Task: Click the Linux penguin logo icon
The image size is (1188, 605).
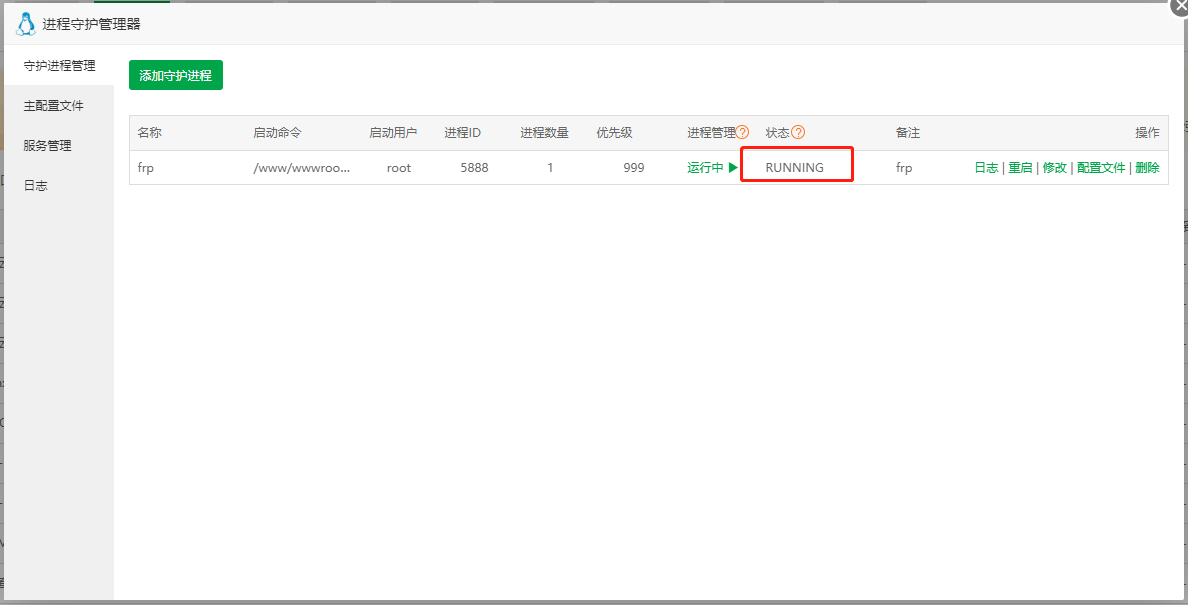Action: click(25, 23)
